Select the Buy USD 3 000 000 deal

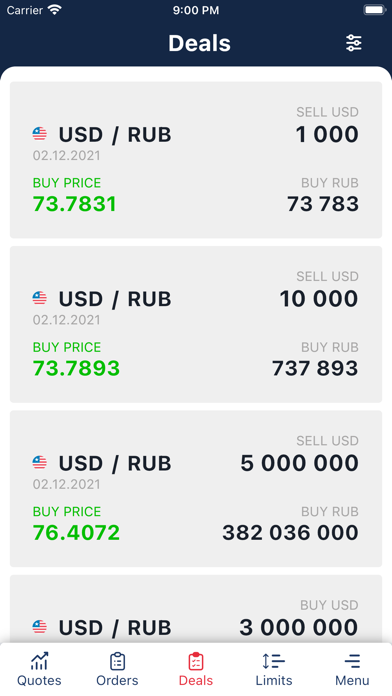[196, 609]
